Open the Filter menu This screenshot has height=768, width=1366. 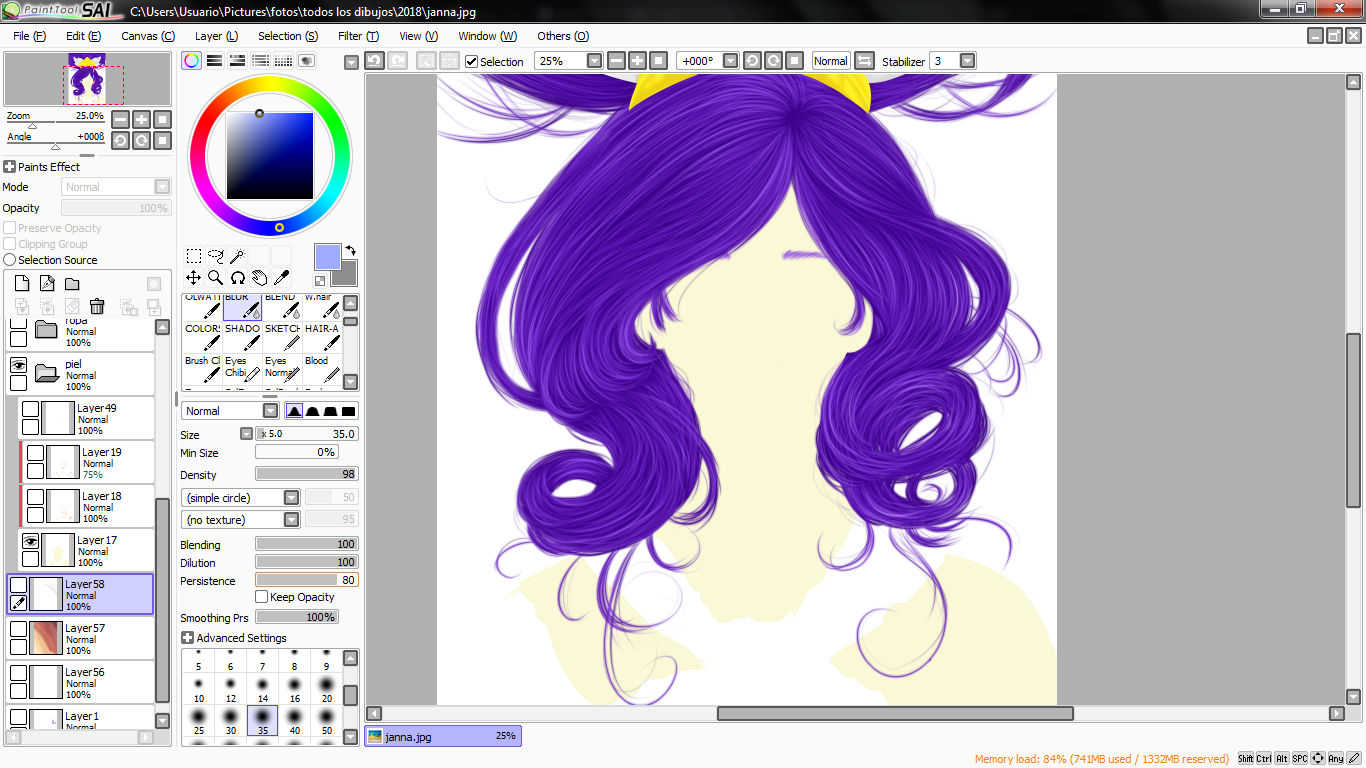click(x=357, y=36)
